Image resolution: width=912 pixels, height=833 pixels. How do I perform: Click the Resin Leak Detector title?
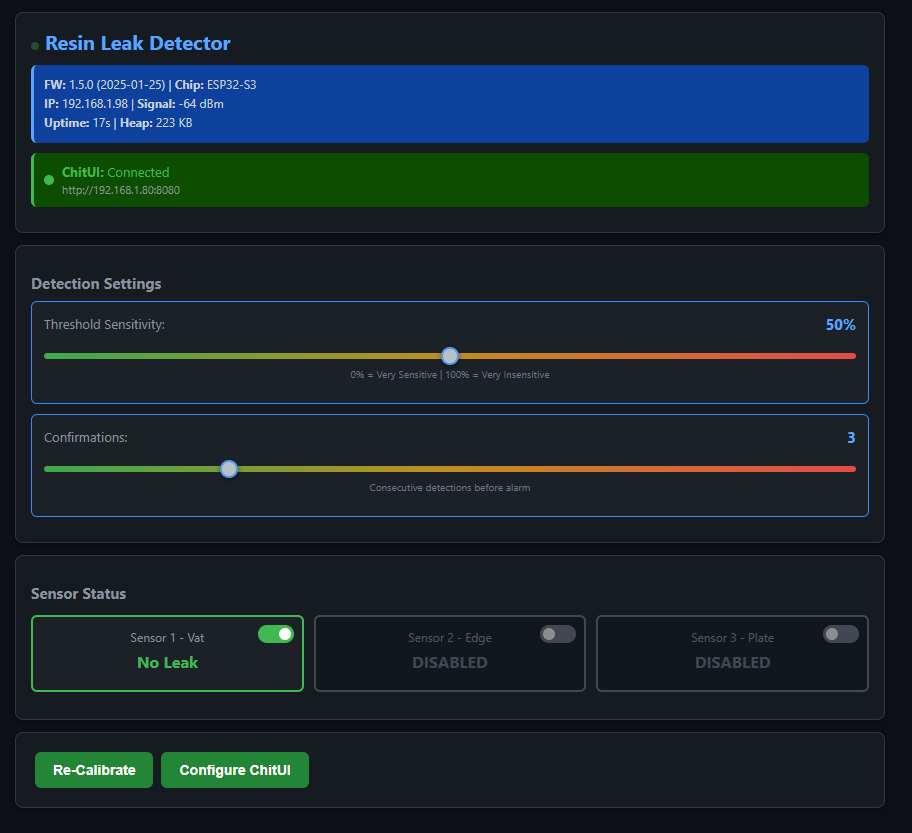(138, 44)
